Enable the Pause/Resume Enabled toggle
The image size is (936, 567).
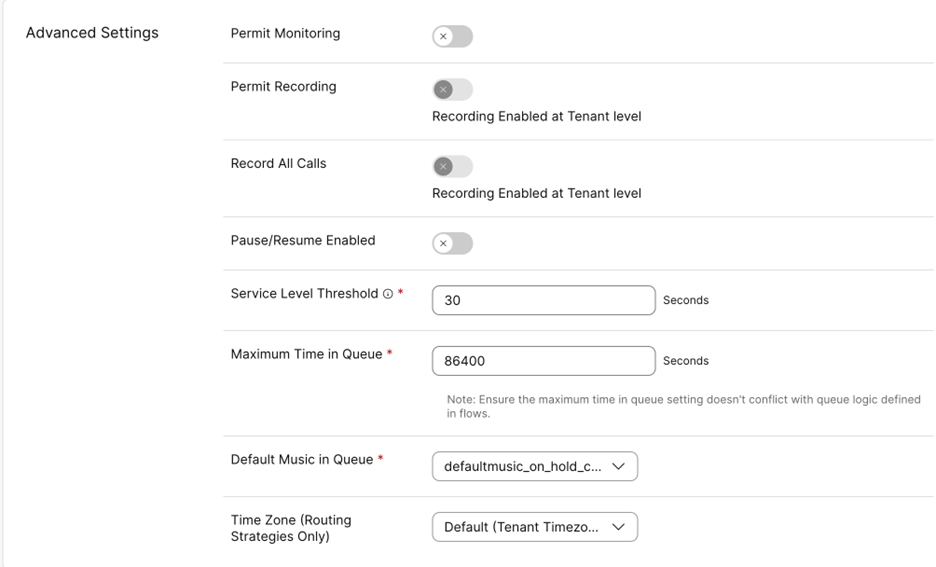(452, 244)
